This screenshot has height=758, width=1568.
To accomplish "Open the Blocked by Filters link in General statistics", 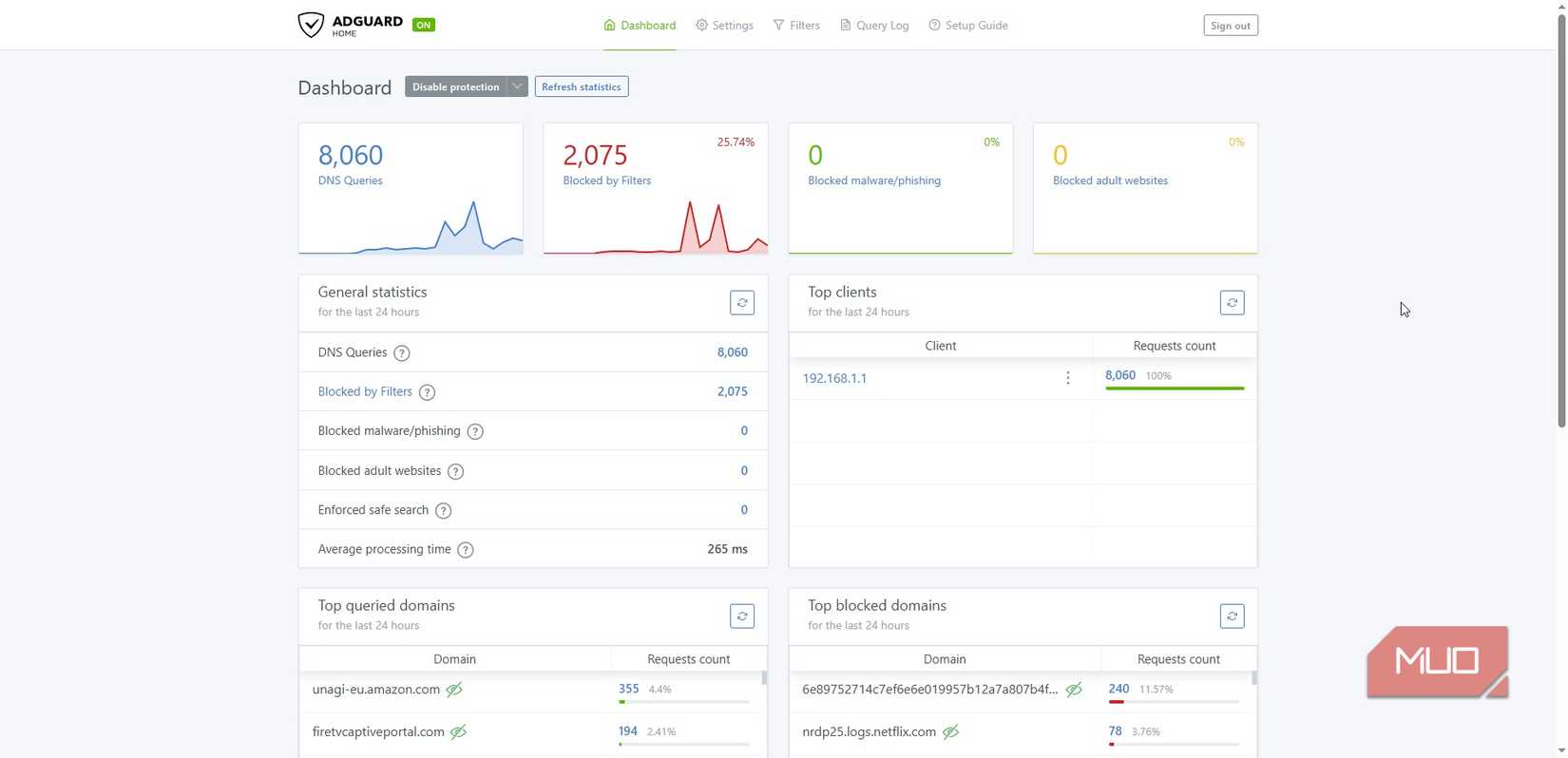I will point(365,391).
